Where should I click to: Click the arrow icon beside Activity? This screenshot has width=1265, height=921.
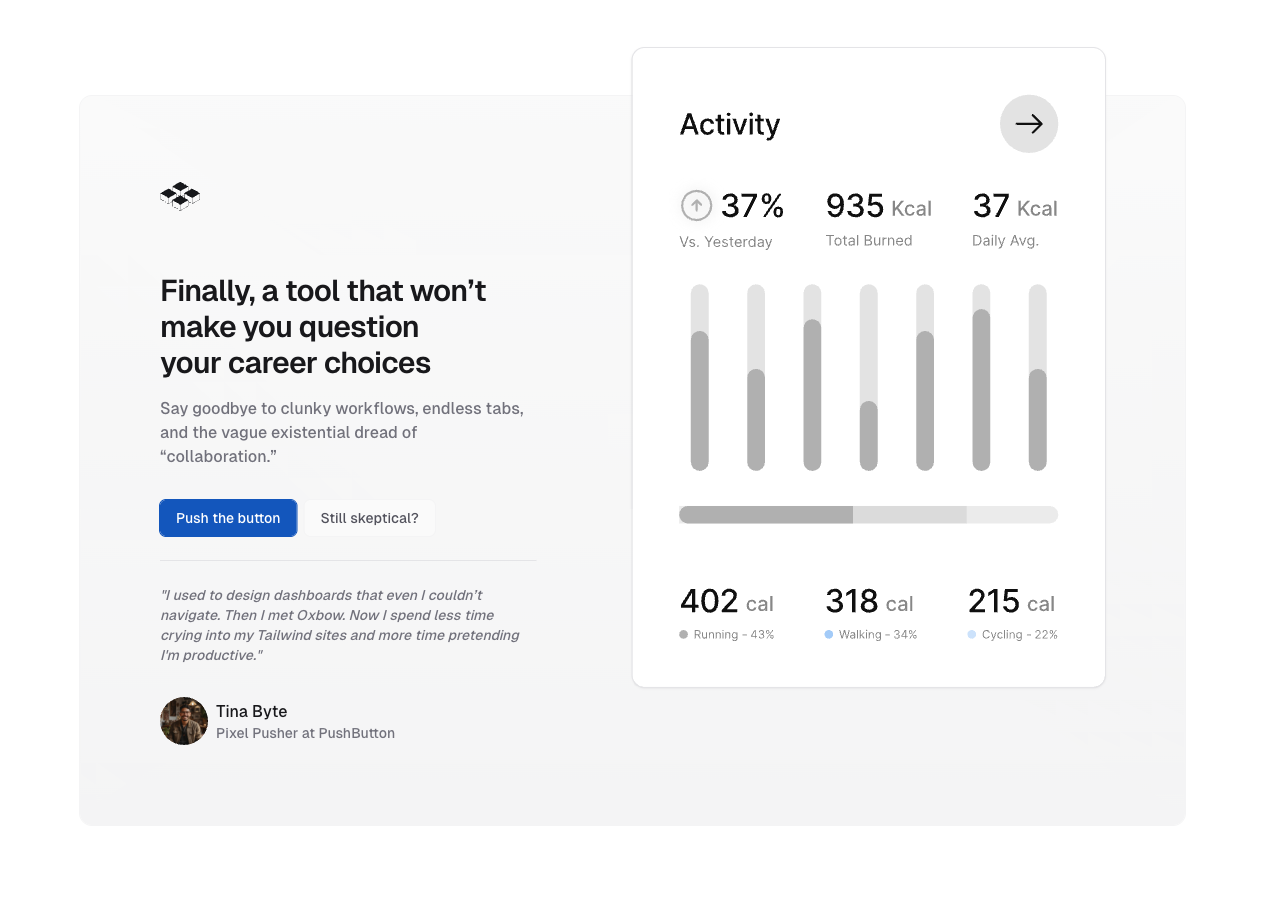click(x=1028, y=124)
